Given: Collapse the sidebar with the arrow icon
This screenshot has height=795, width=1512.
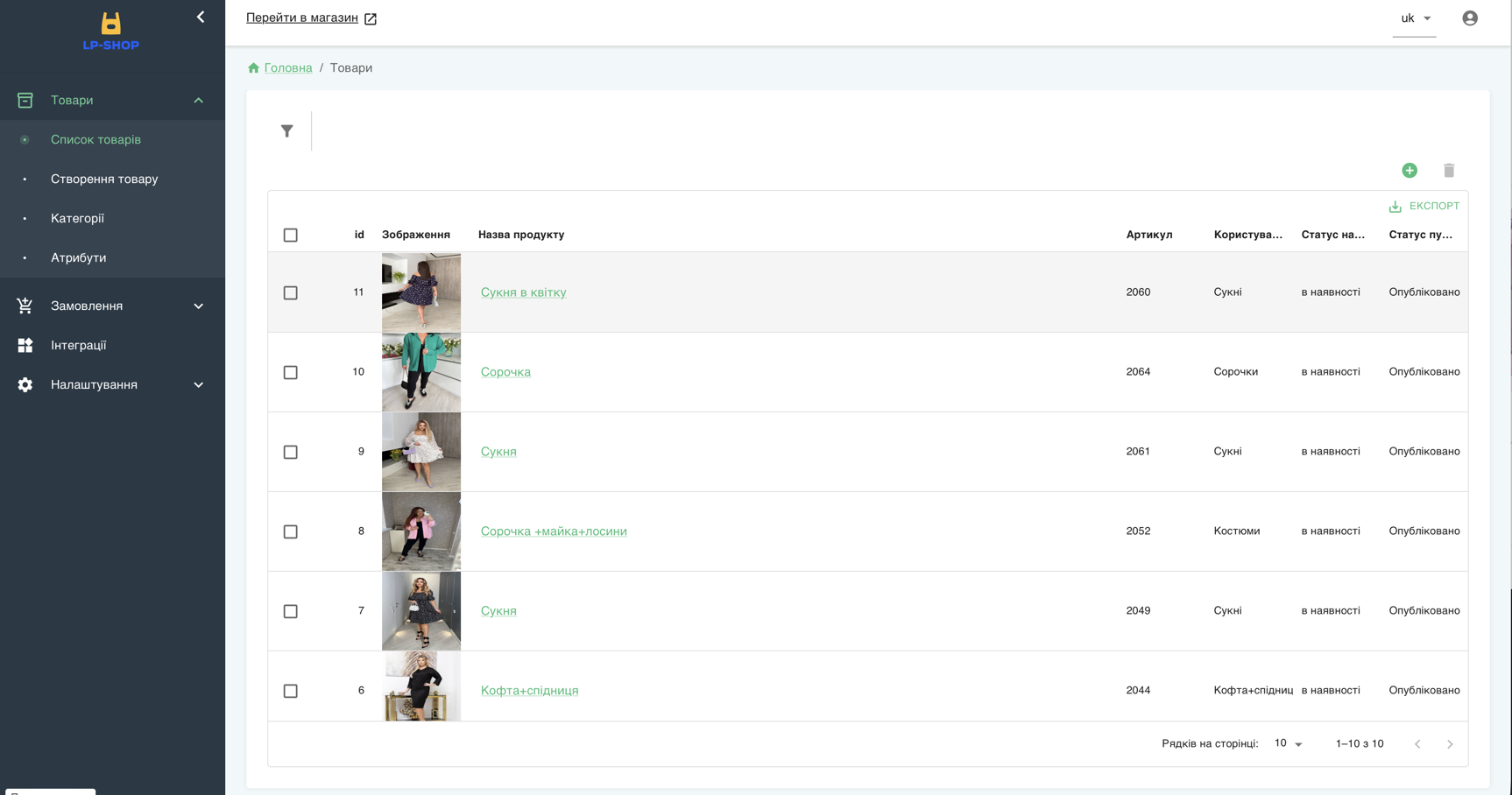Looking at the screenshot, I should (201, 18).
